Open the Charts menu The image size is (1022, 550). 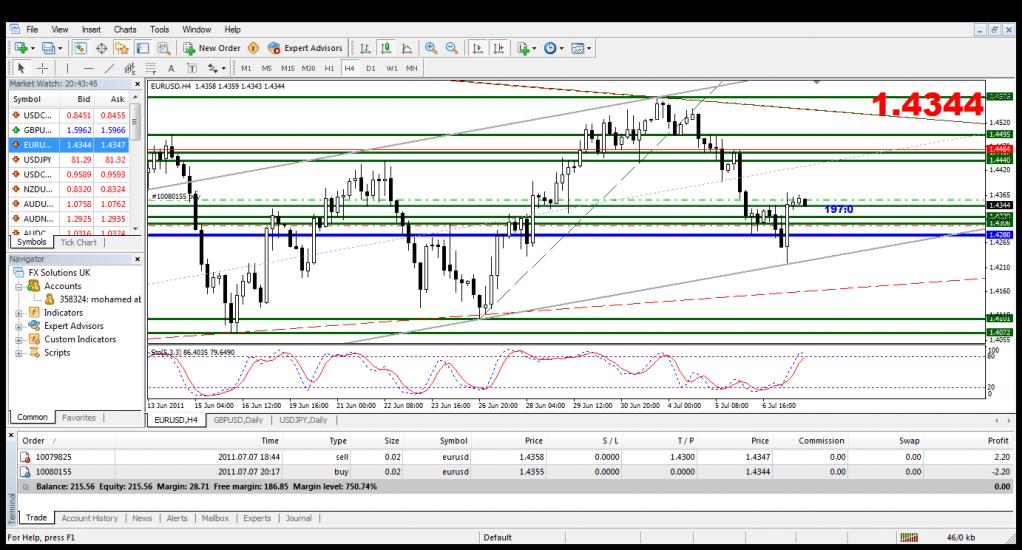125,30
